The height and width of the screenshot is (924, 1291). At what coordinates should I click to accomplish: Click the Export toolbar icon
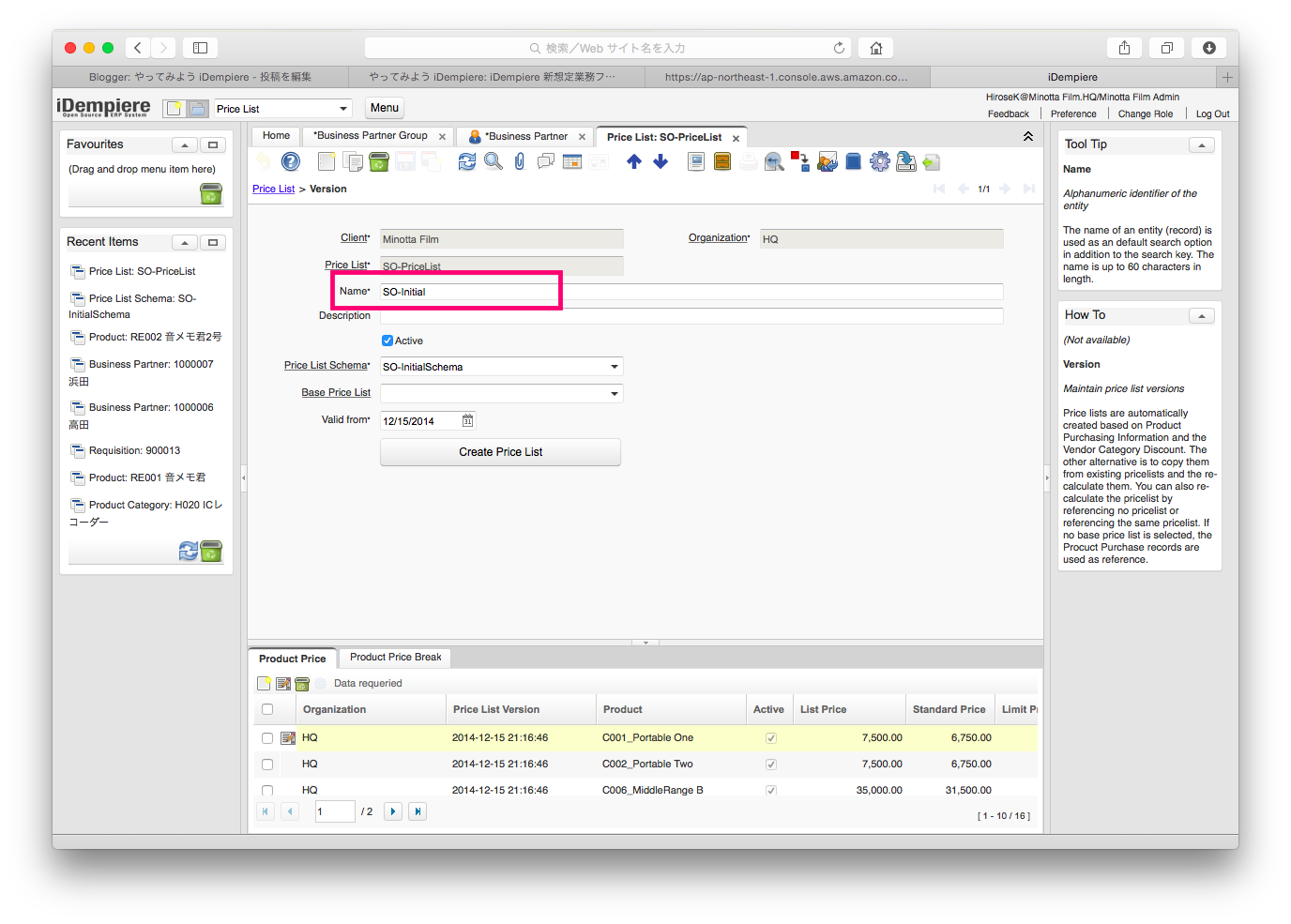tap(905, 161)
